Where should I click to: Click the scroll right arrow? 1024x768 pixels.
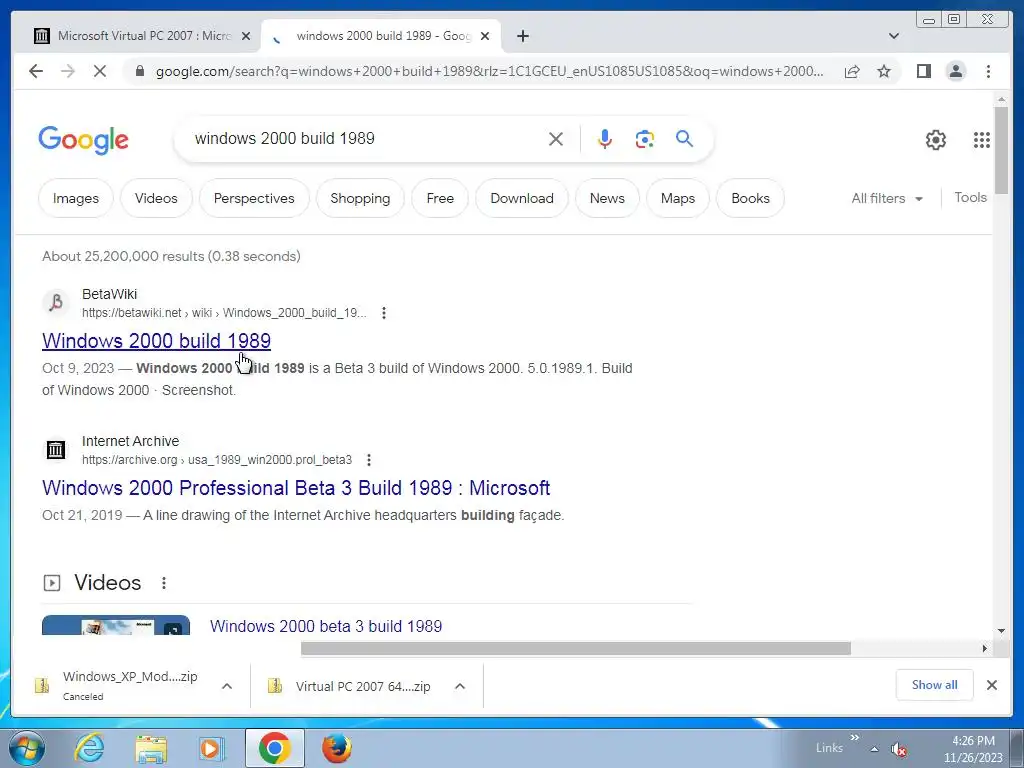[985, 648]
